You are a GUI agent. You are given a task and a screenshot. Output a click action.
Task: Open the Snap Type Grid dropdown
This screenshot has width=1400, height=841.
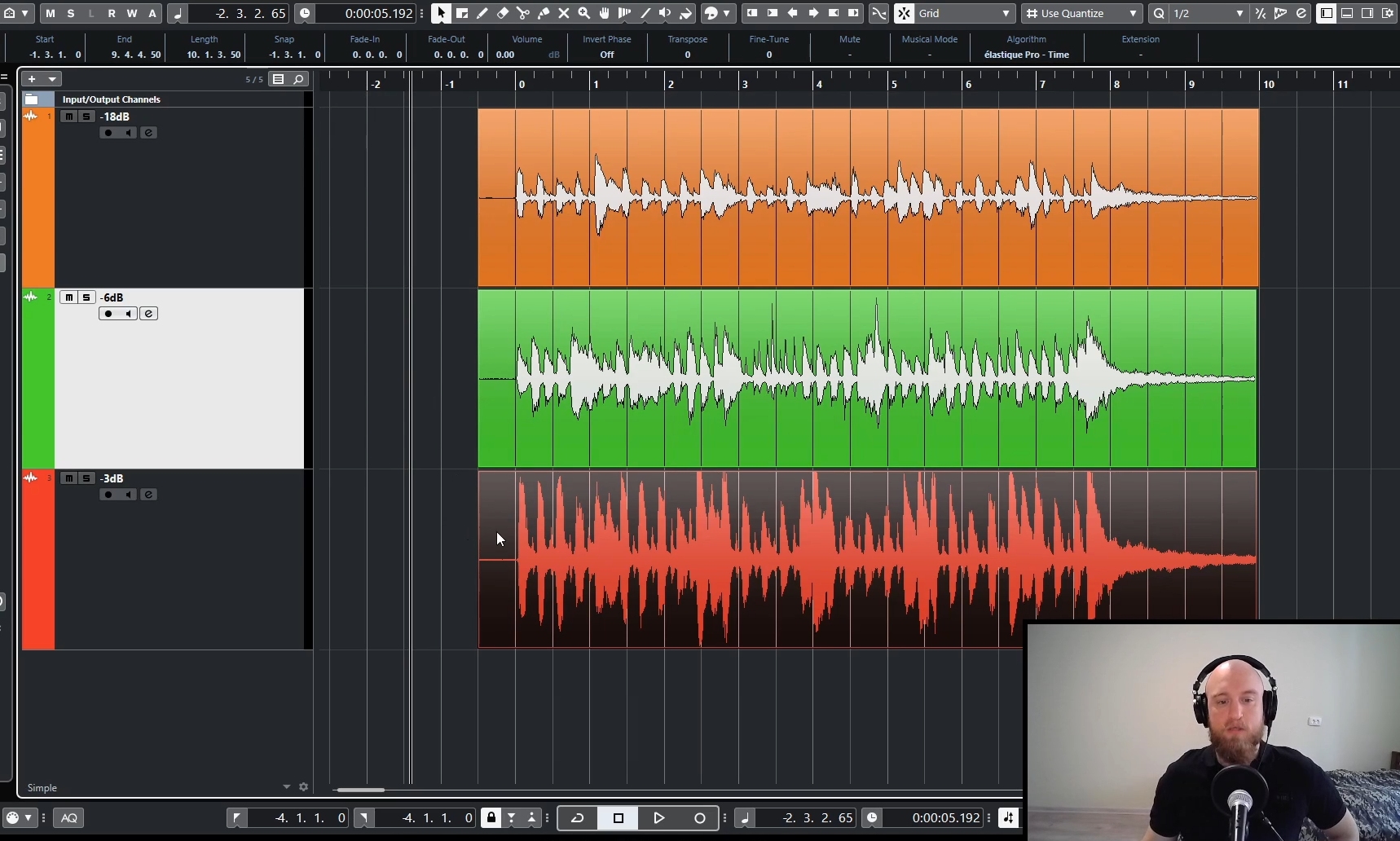click(965, 13)
